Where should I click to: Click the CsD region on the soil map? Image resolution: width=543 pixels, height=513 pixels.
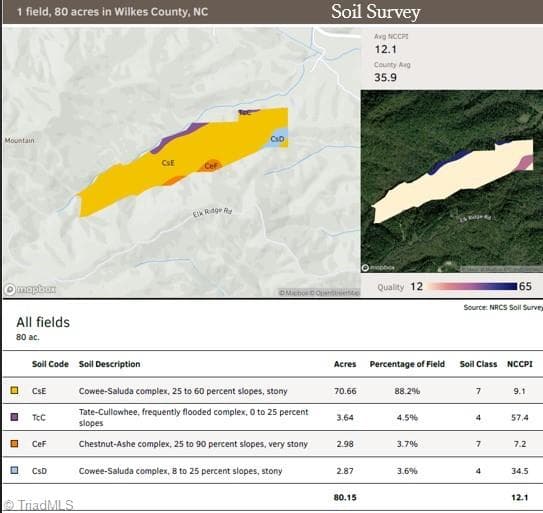pyautogui.click(x=277, y=139)
